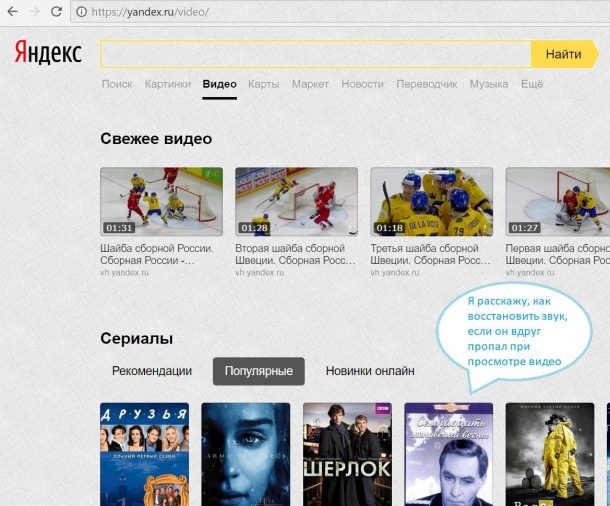This screenshot has height=506, width=610.
Task: Open the Друзья series poster
Action: (145, 454)
